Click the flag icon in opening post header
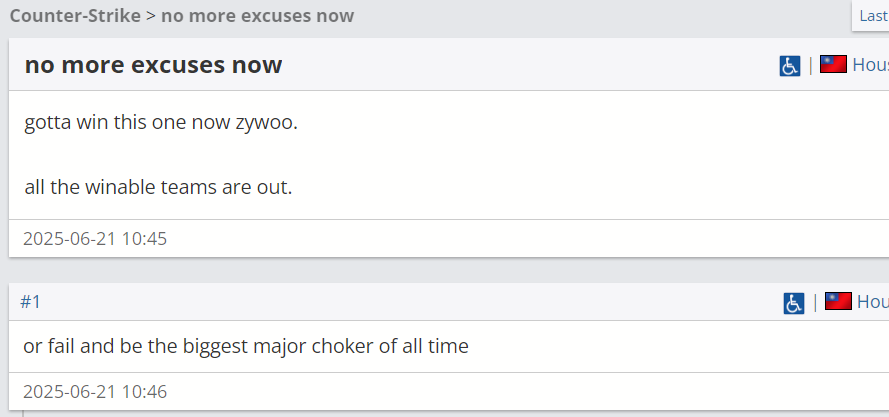Screen dimensions: 889x417 pyautogui.click(x=833, y=64)
